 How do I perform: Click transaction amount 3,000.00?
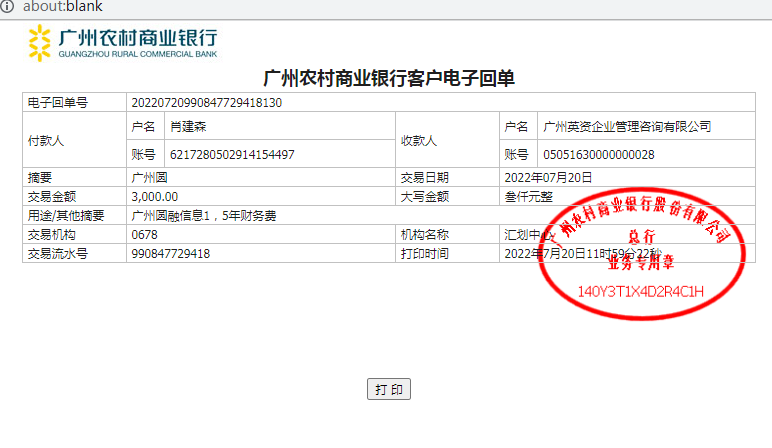coord(155,196)
